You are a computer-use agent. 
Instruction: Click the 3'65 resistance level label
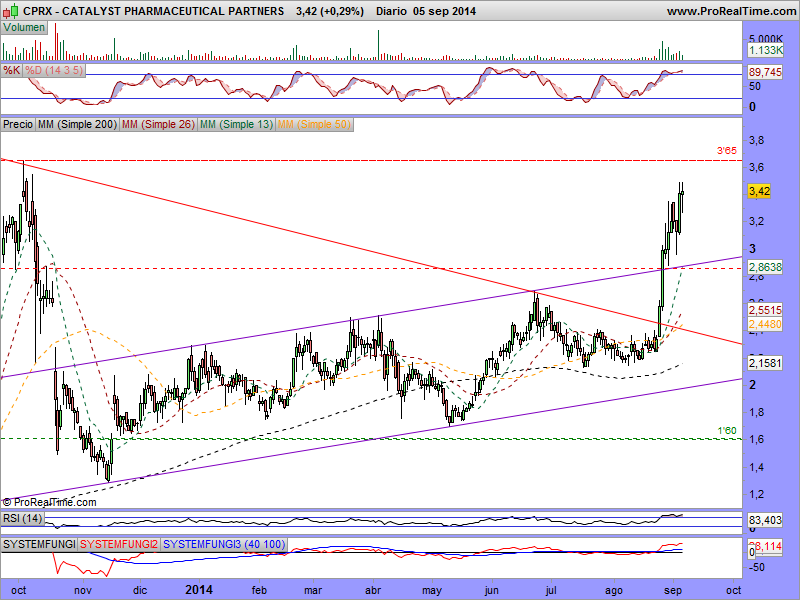coord(727,151)
